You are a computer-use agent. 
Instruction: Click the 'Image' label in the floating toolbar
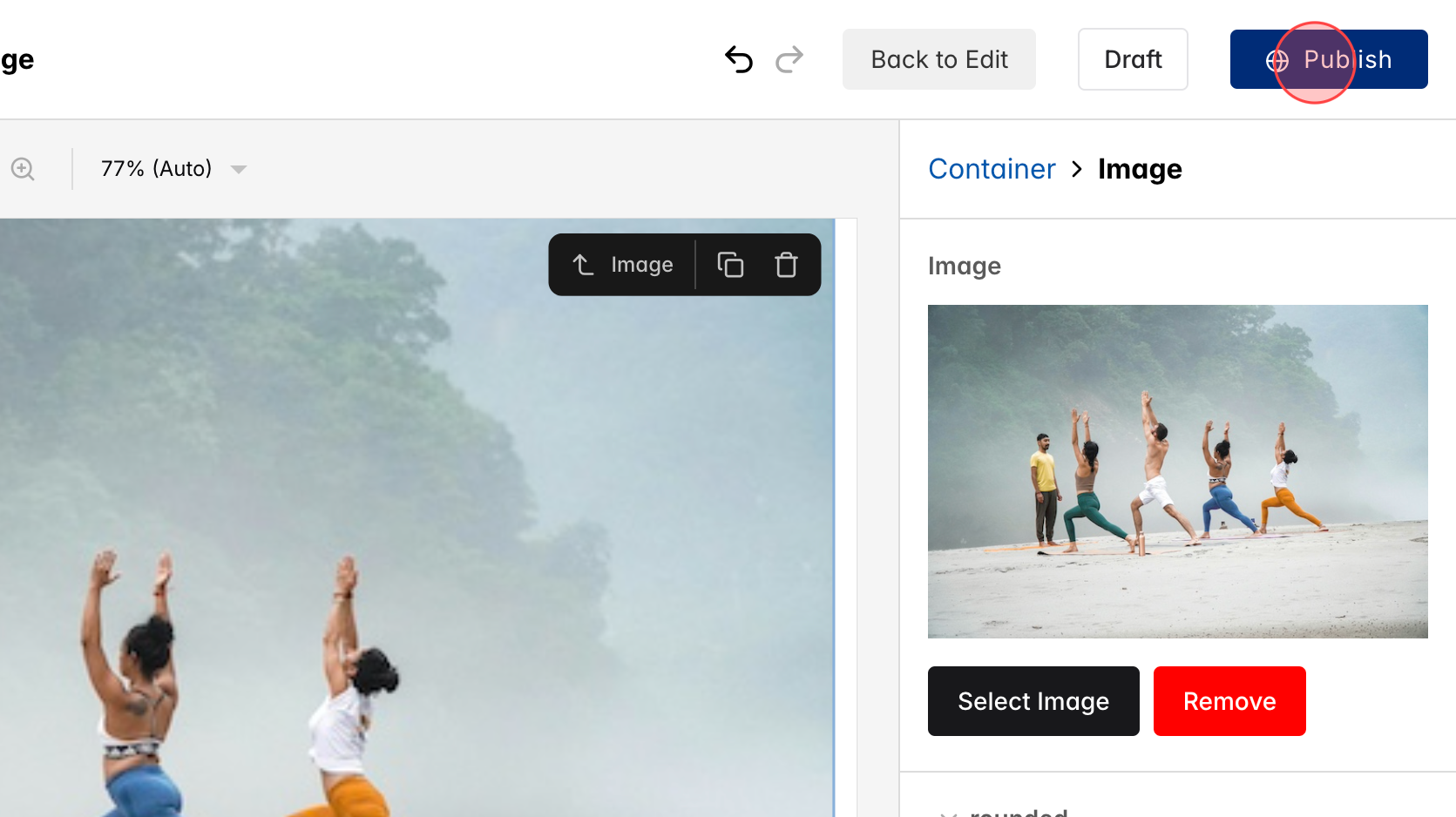641,264
